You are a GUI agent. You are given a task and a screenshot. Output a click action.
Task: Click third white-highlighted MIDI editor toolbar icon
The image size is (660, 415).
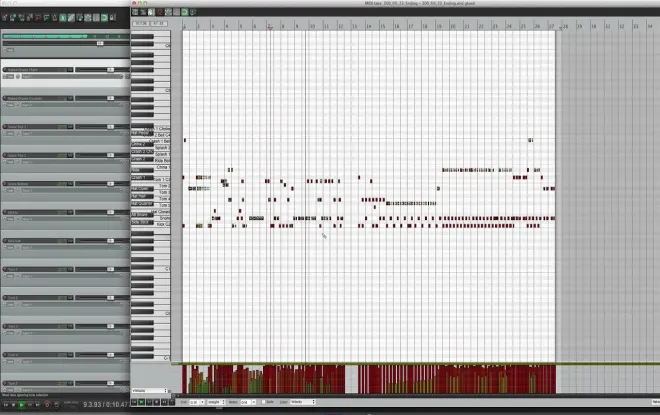[x=152, y=12]
